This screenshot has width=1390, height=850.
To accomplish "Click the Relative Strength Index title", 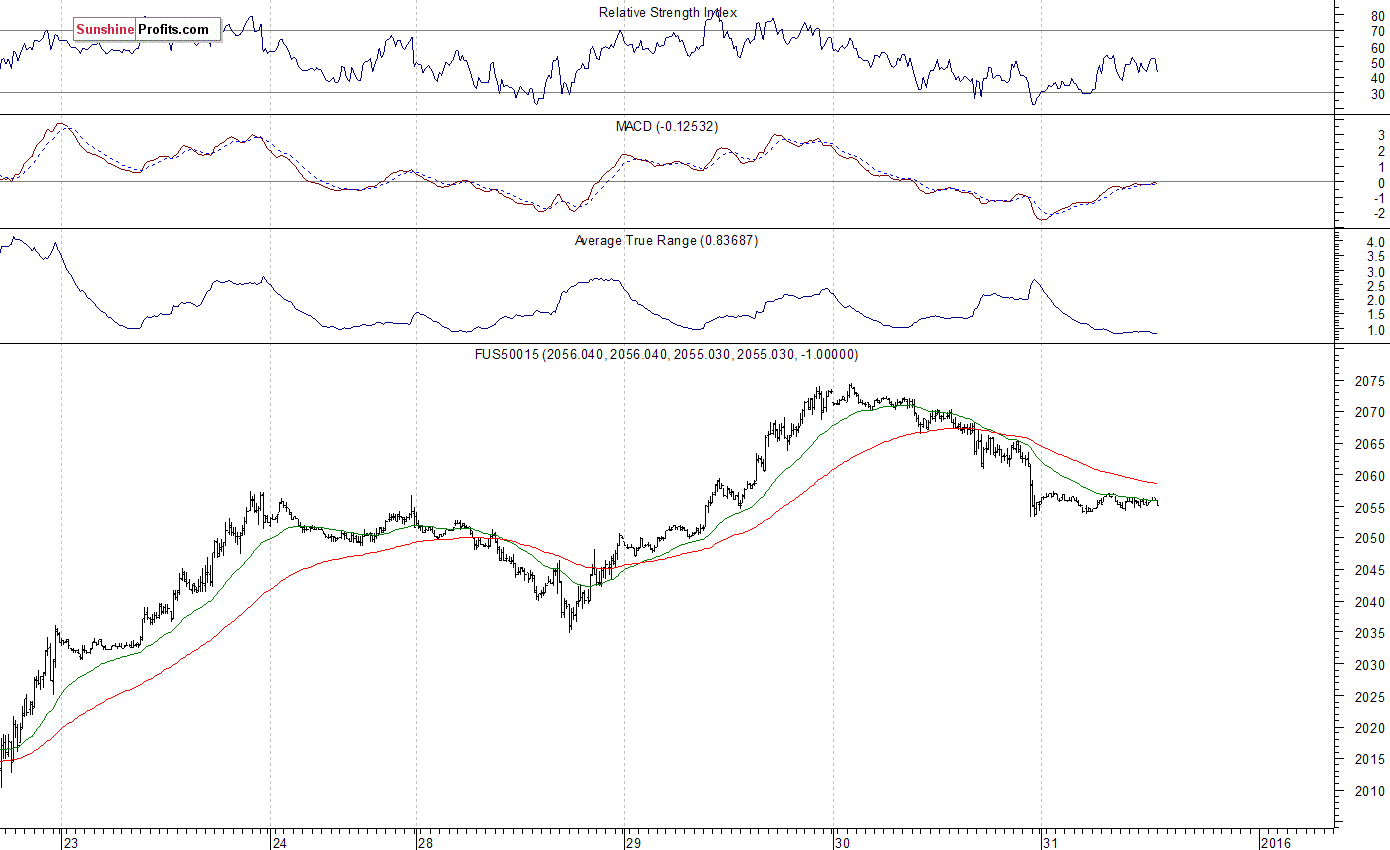I will 668,13.
